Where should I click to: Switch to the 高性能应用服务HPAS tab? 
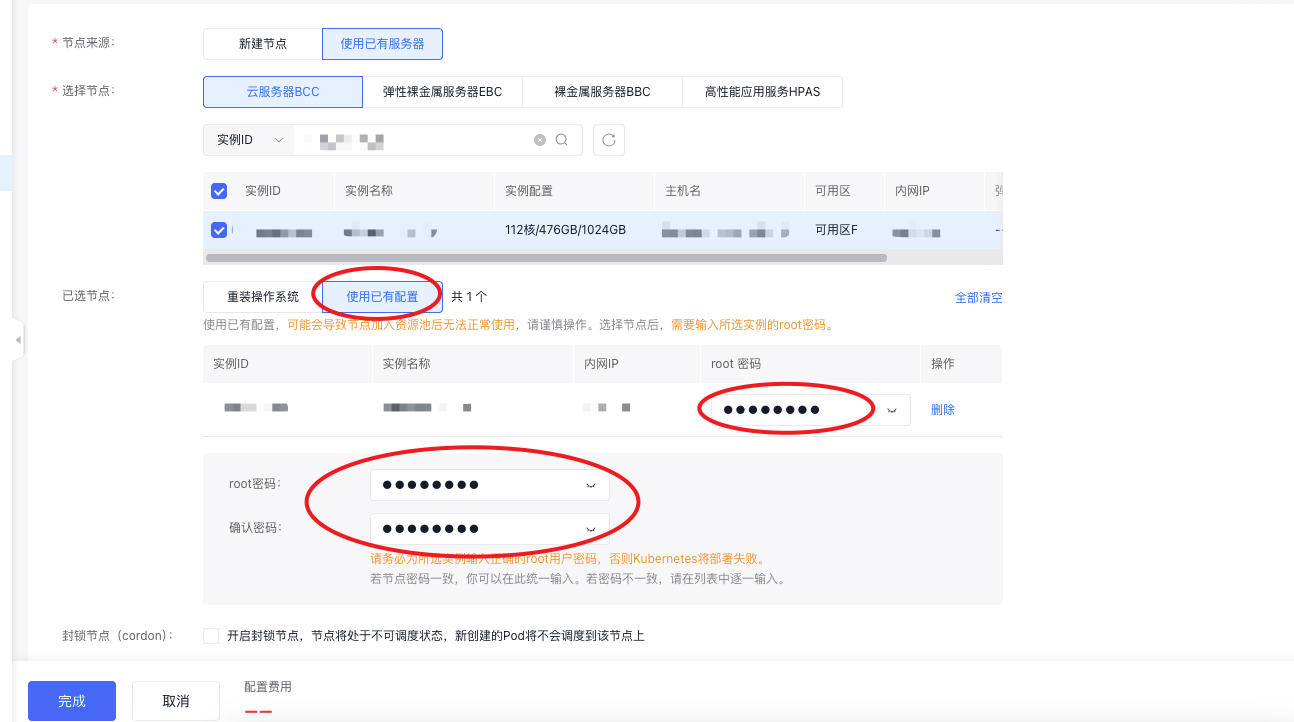762,92
